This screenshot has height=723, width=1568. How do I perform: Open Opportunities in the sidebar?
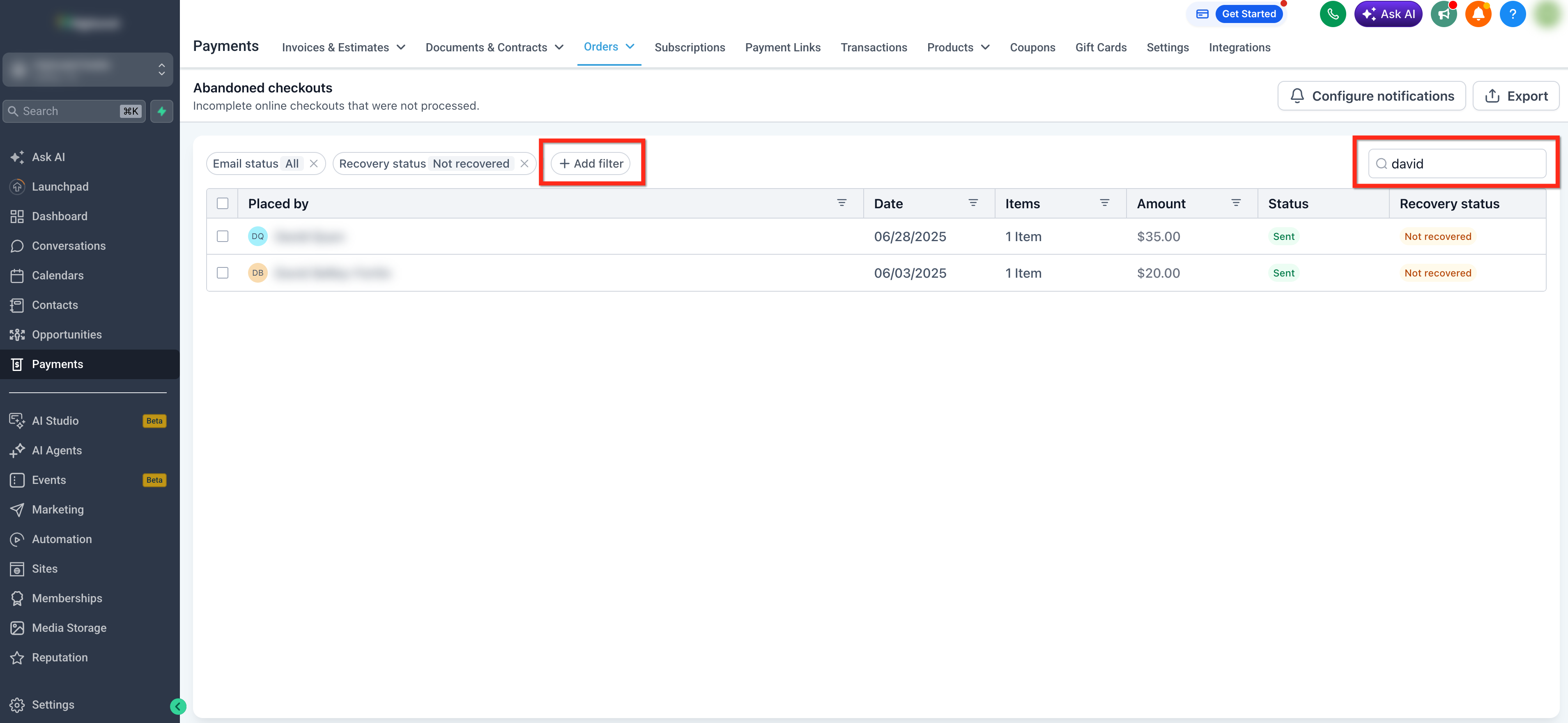click(x=90, y=334)
